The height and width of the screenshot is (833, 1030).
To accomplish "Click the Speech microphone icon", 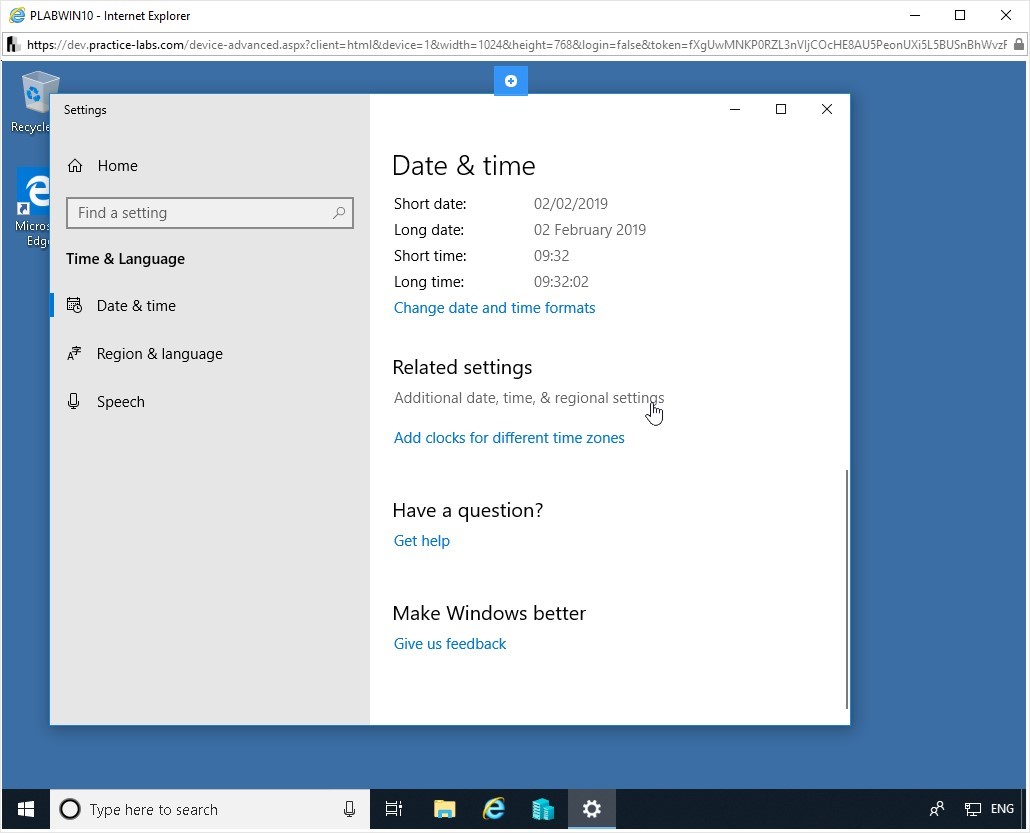I will click(74, 401).
